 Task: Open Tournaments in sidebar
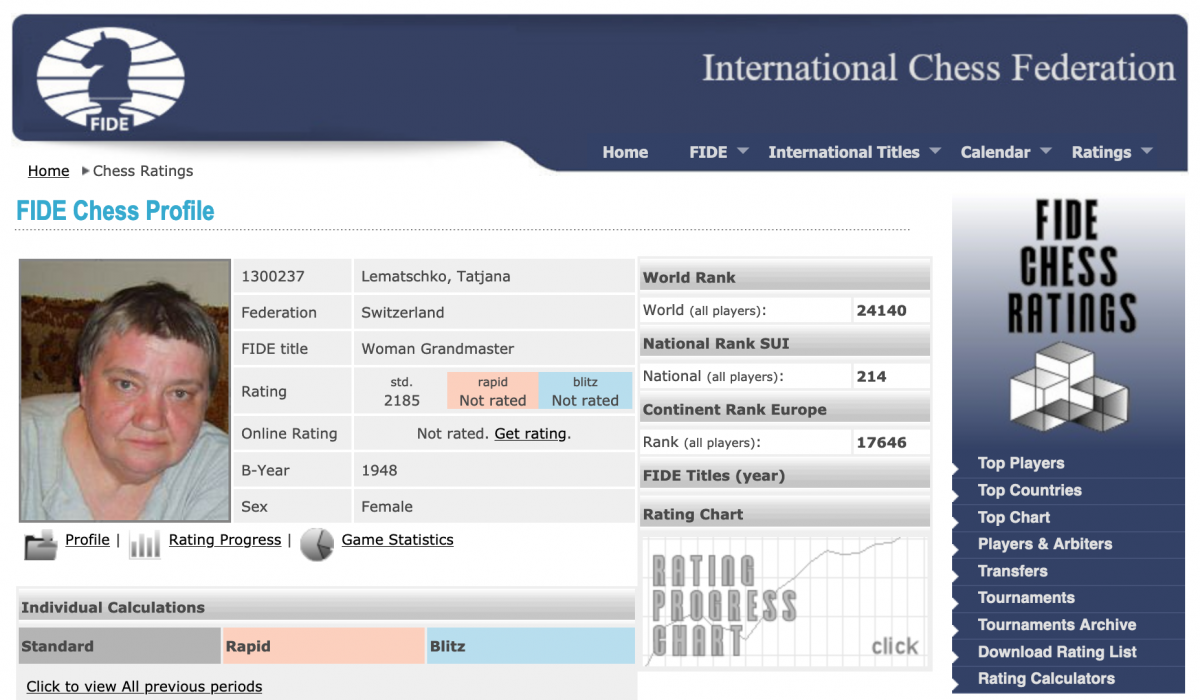(1026, 598)
